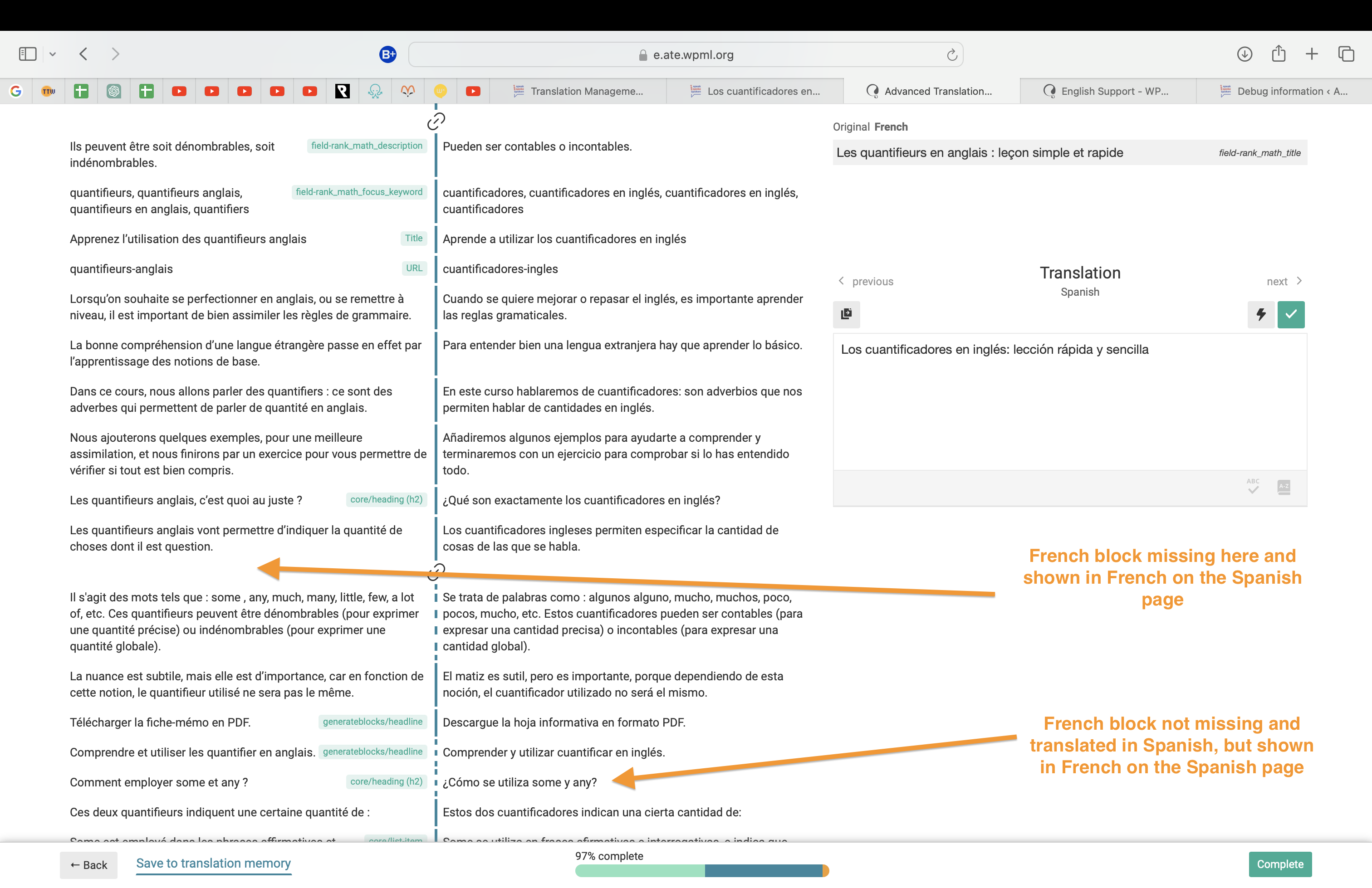This screenshot has height=888, width=1372.
Task: Go to next segment
Action: pyautogui.click(x=1284, y=281)
